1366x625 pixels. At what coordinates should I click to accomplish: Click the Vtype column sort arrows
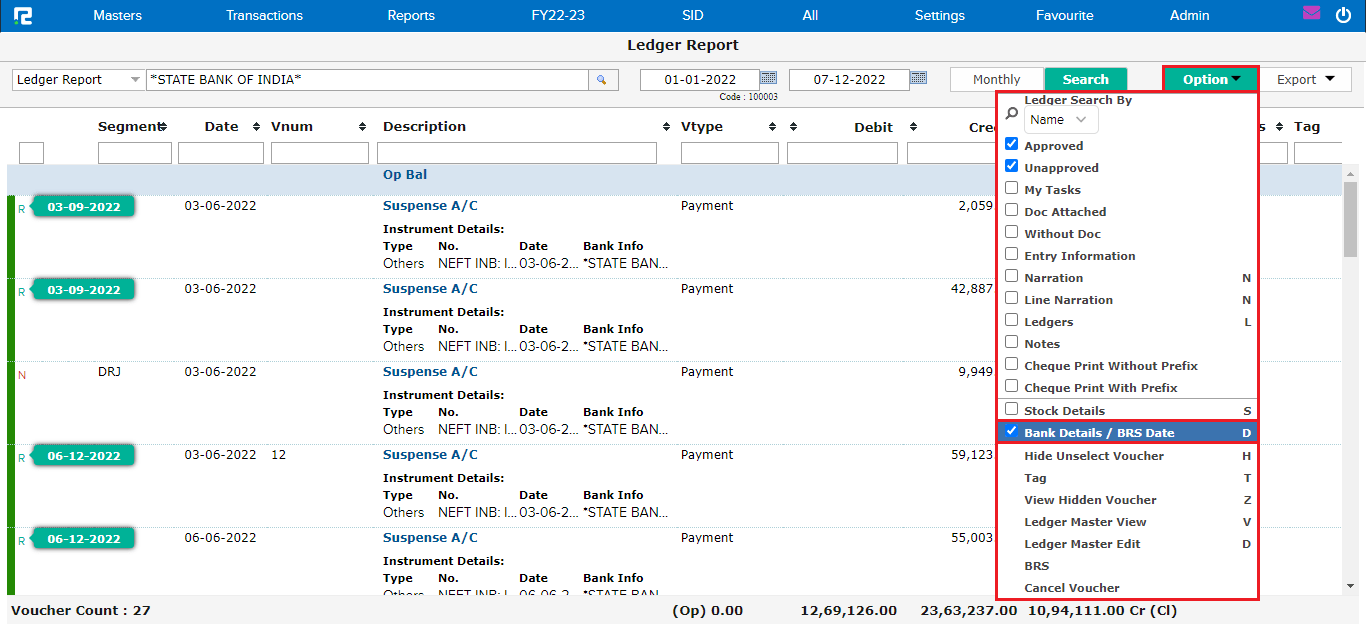pos(772,127)
